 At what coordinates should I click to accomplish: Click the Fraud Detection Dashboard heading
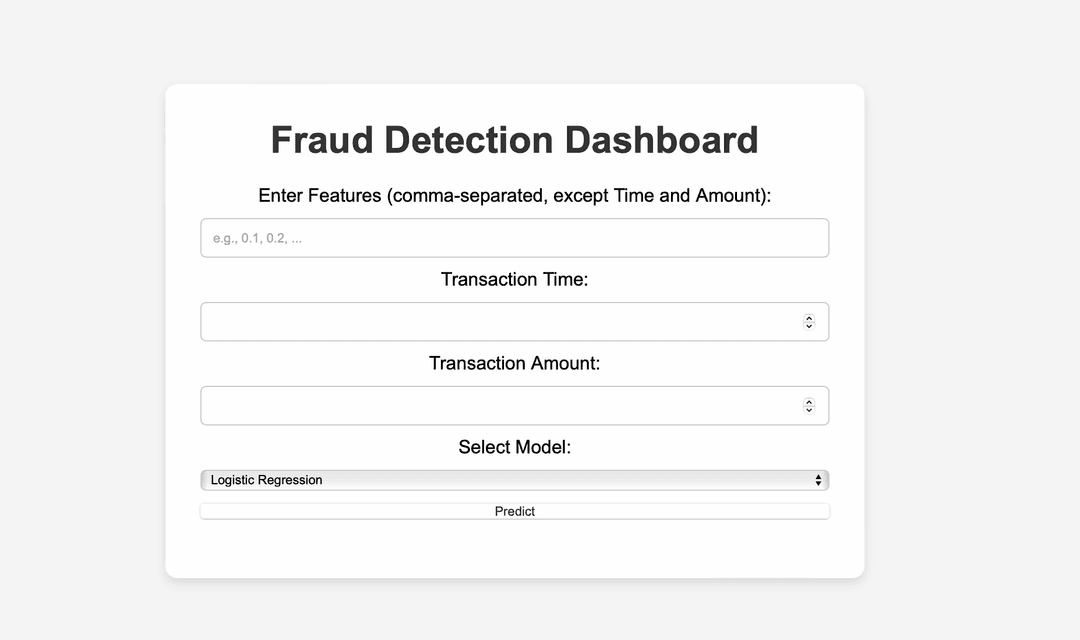pos(514,140)
